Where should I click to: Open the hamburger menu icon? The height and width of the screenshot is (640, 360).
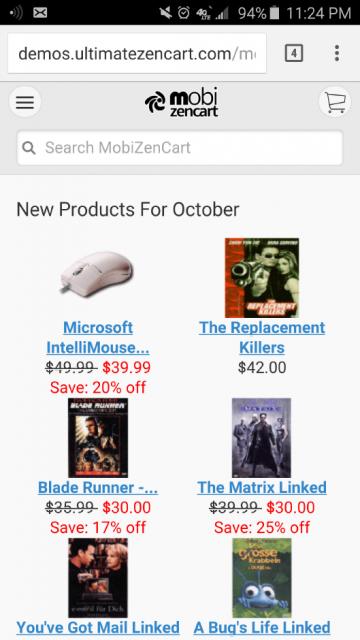click(x=25, y=102)
